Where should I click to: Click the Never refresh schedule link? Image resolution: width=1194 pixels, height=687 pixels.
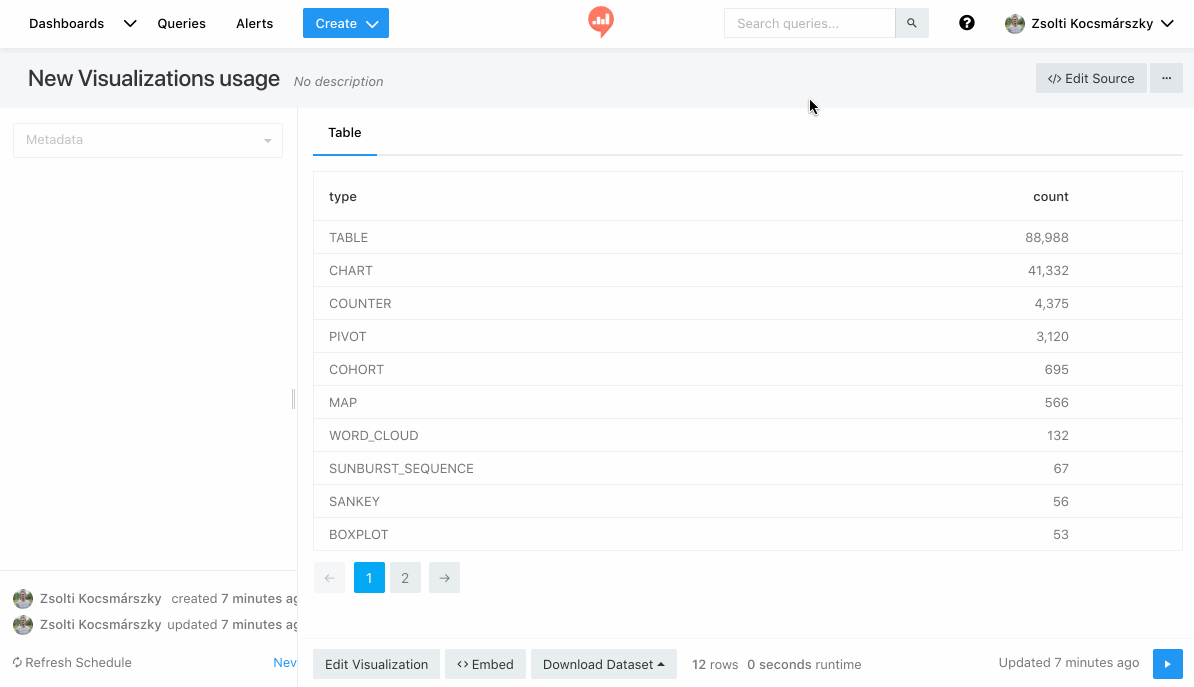(285, 662)
